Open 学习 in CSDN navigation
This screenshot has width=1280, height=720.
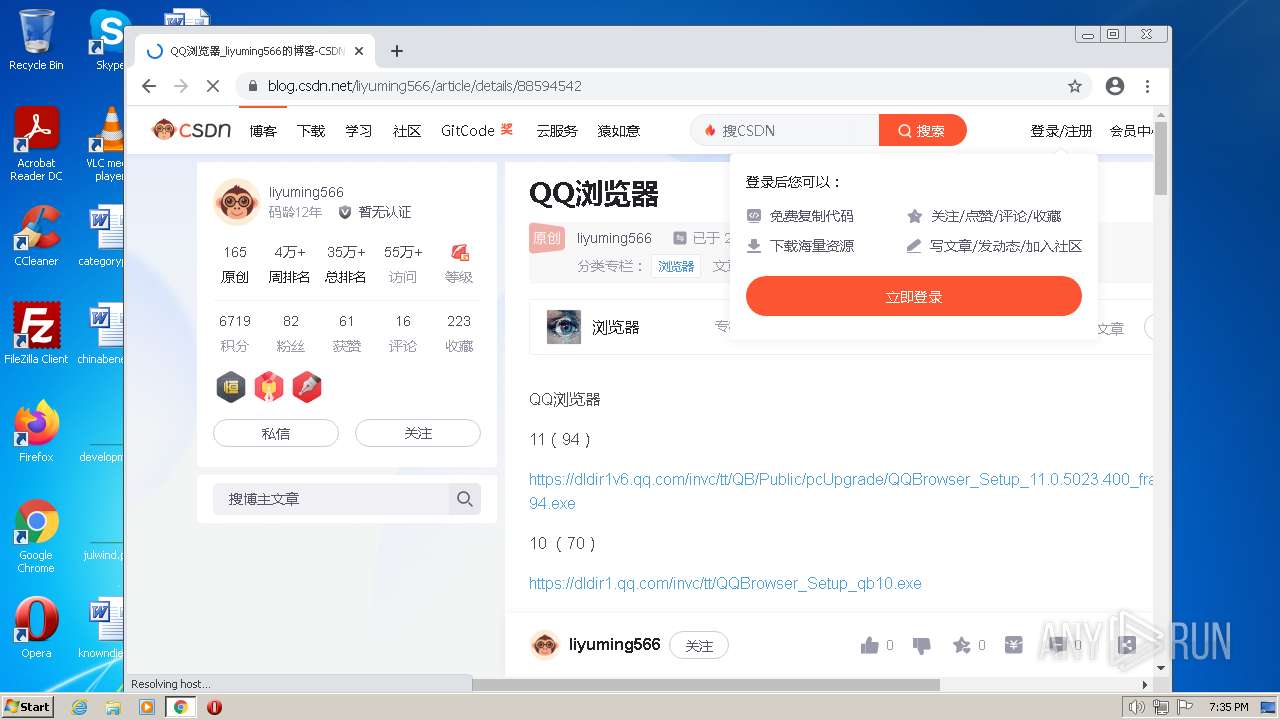(359, 131)
